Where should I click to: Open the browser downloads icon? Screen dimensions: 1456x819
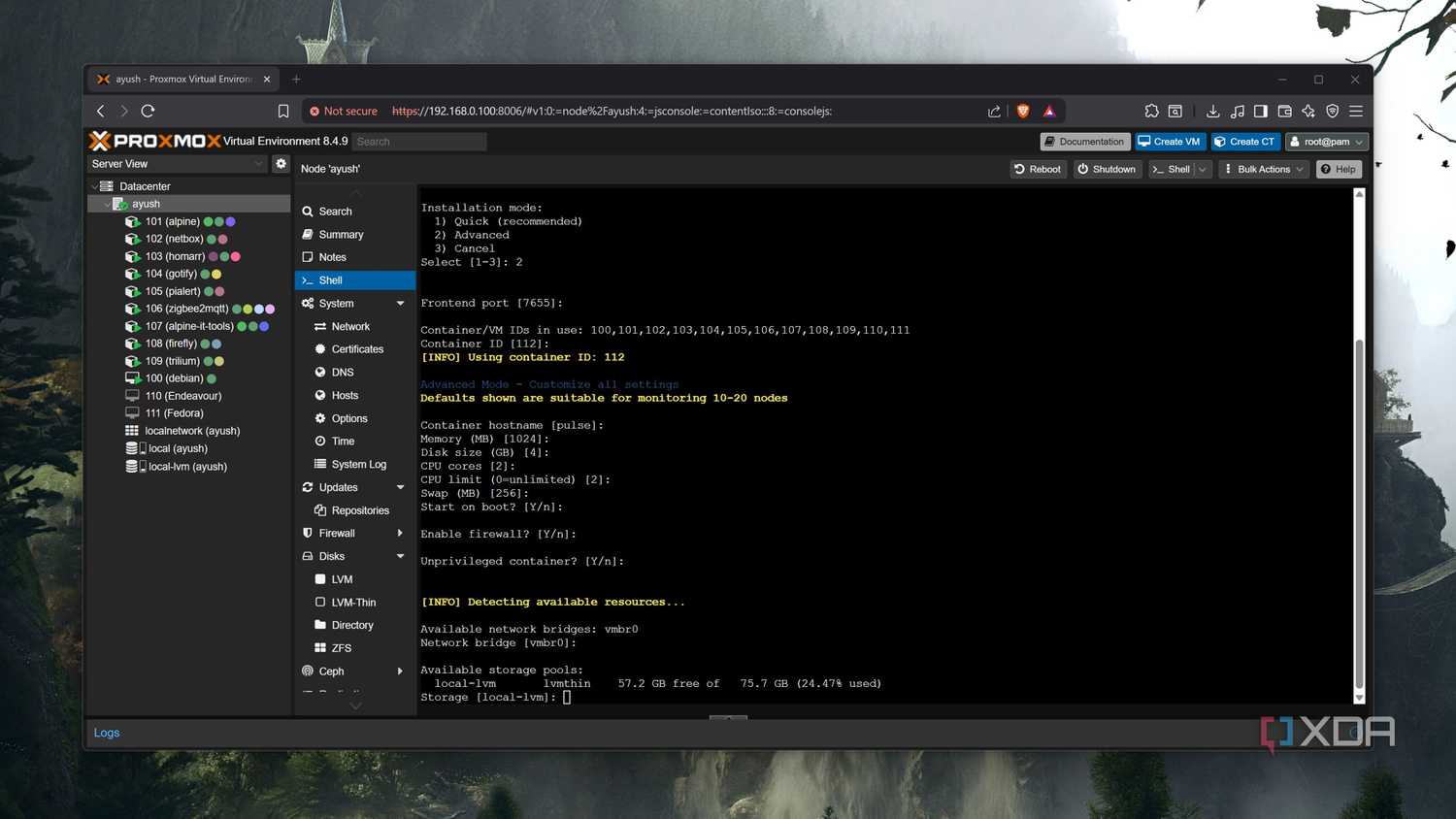click(1213, 111)
